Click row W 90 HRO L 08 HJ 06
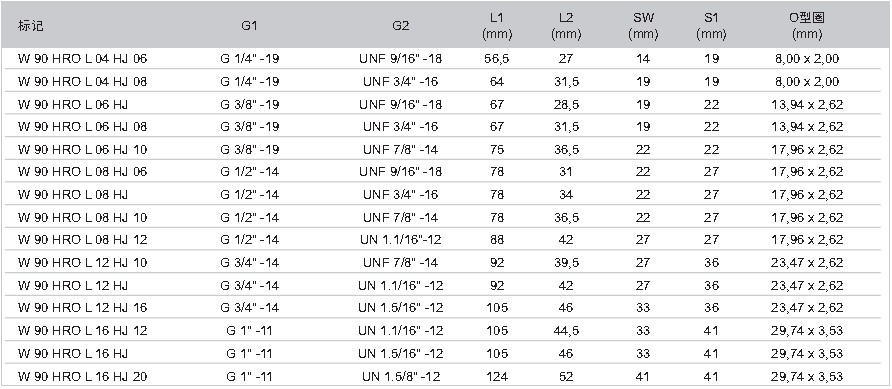 446,172
